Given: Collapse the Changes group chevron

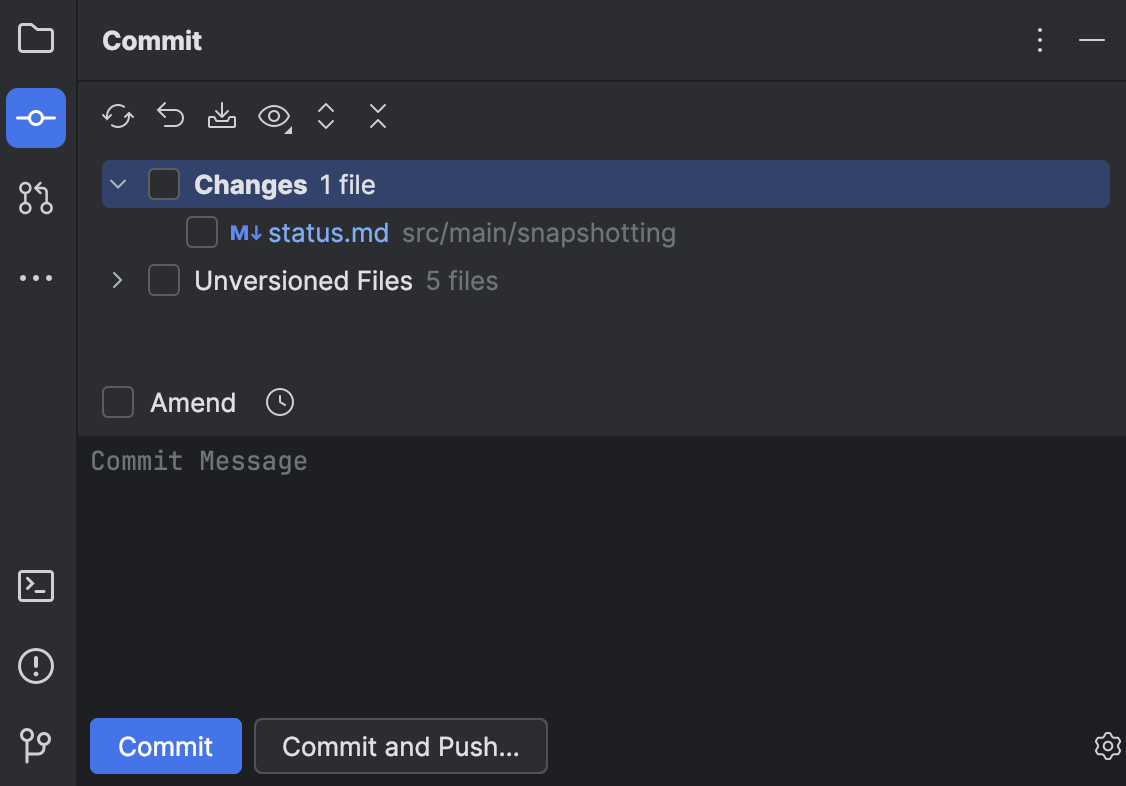Looking at the screenshot, I should click(117, 184).
